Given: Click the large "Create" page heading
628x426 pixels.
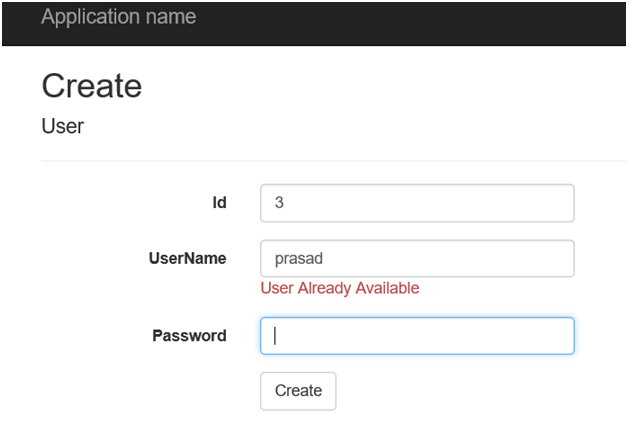Looking at the screenshot, I should coord(92,86).
